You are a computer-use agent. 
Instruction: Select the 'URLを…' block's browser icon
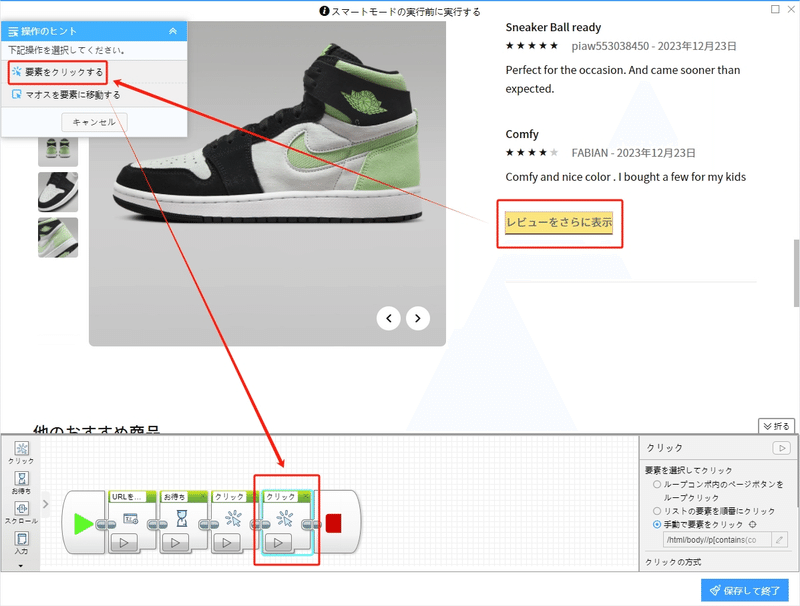click(x=131, y=519)
